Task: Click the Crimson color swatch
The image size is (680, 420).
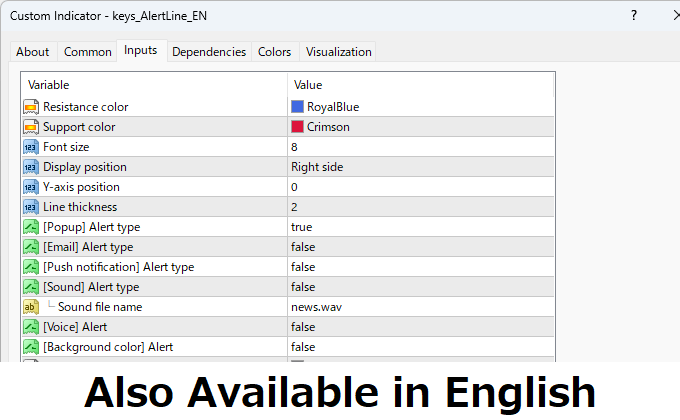Action: 297,127
